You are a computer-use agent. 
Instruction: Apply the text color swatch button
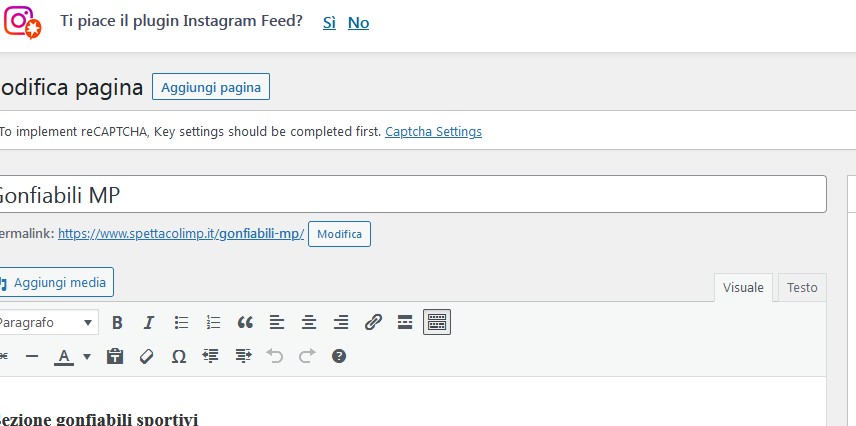[x=64, y=357]
